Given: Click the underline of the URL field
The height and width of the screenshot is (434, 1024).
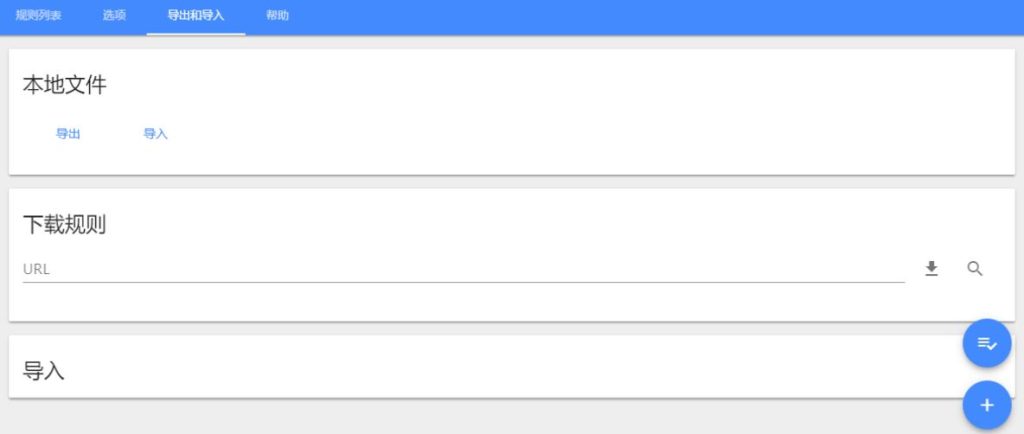Looking at the screenshot, I should (x=464, y=283).
